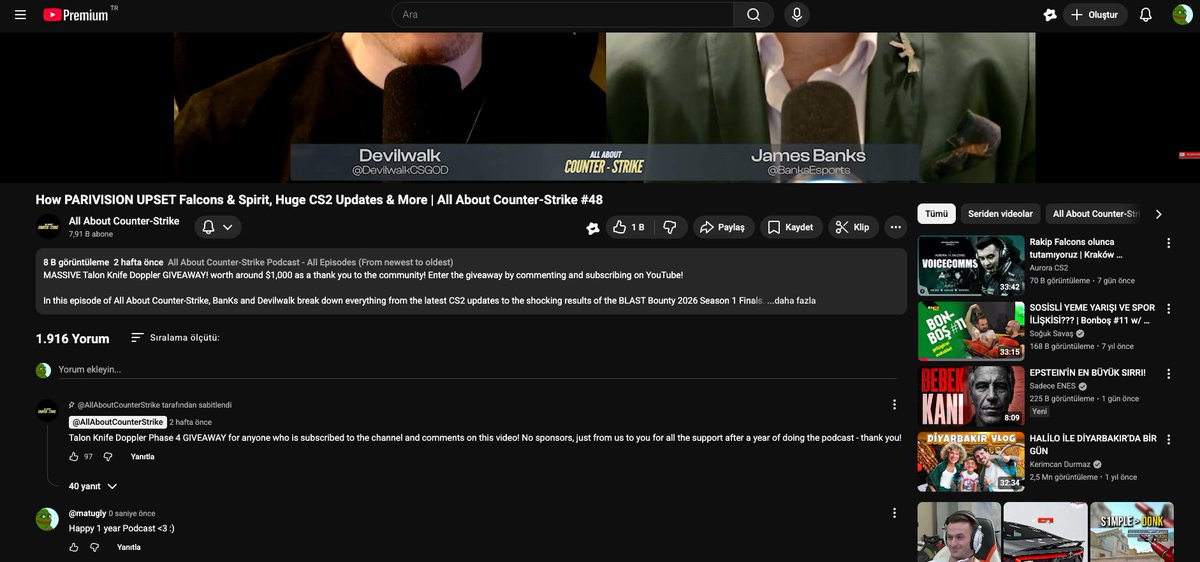The height and width of the screenshot is (562, 1200).
Task: Open the notifications bell in header
Action: [x=1146, y=15]
